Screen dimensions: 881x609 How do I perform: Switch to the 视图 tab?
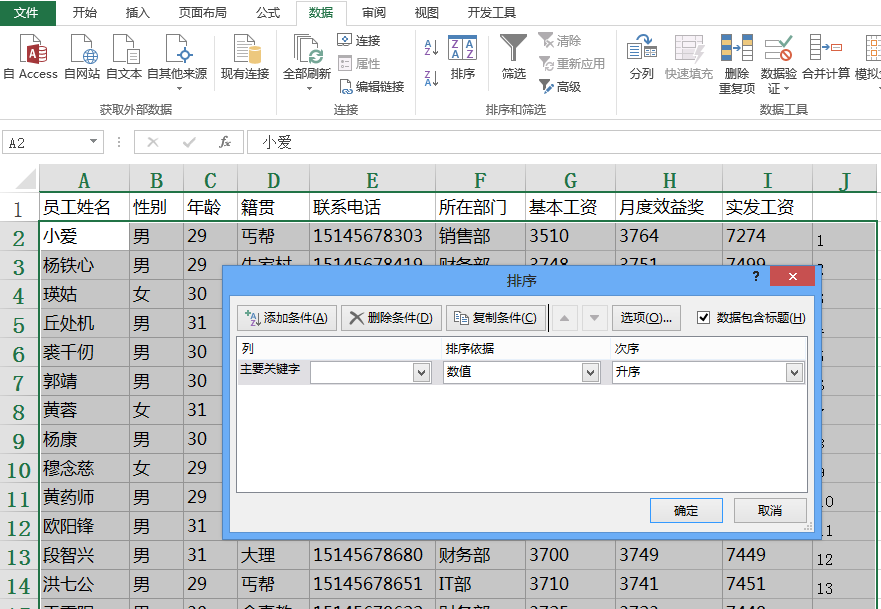tap(426, 12)
